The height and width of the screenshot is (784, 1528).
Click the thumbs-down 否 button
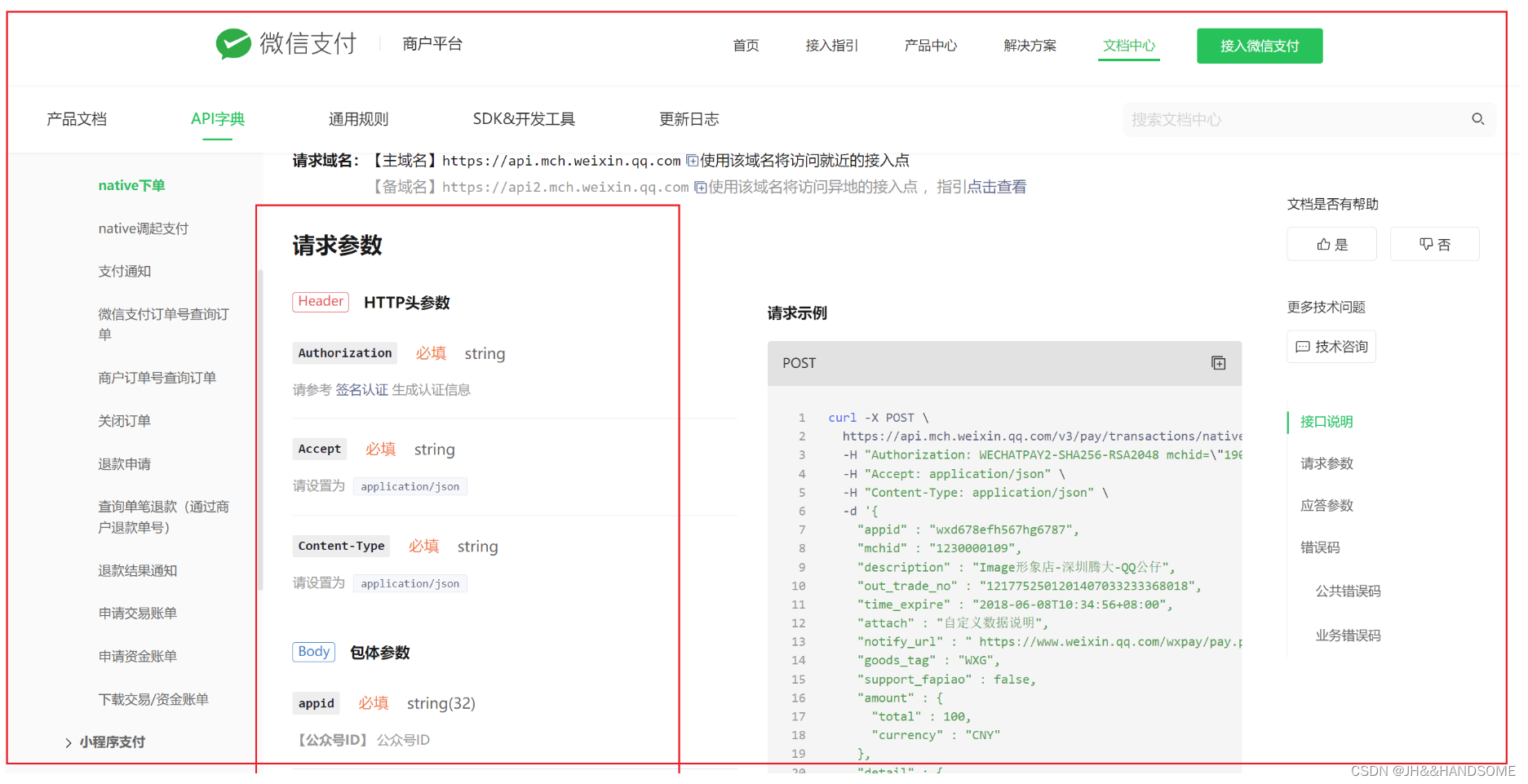(1434, 244)
